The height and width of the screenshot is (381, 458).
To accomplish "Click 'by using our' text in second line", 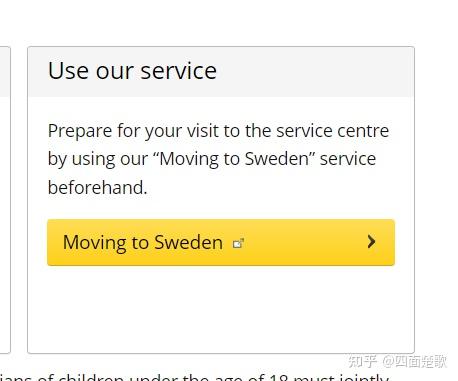I will click(x=98, y=159).
